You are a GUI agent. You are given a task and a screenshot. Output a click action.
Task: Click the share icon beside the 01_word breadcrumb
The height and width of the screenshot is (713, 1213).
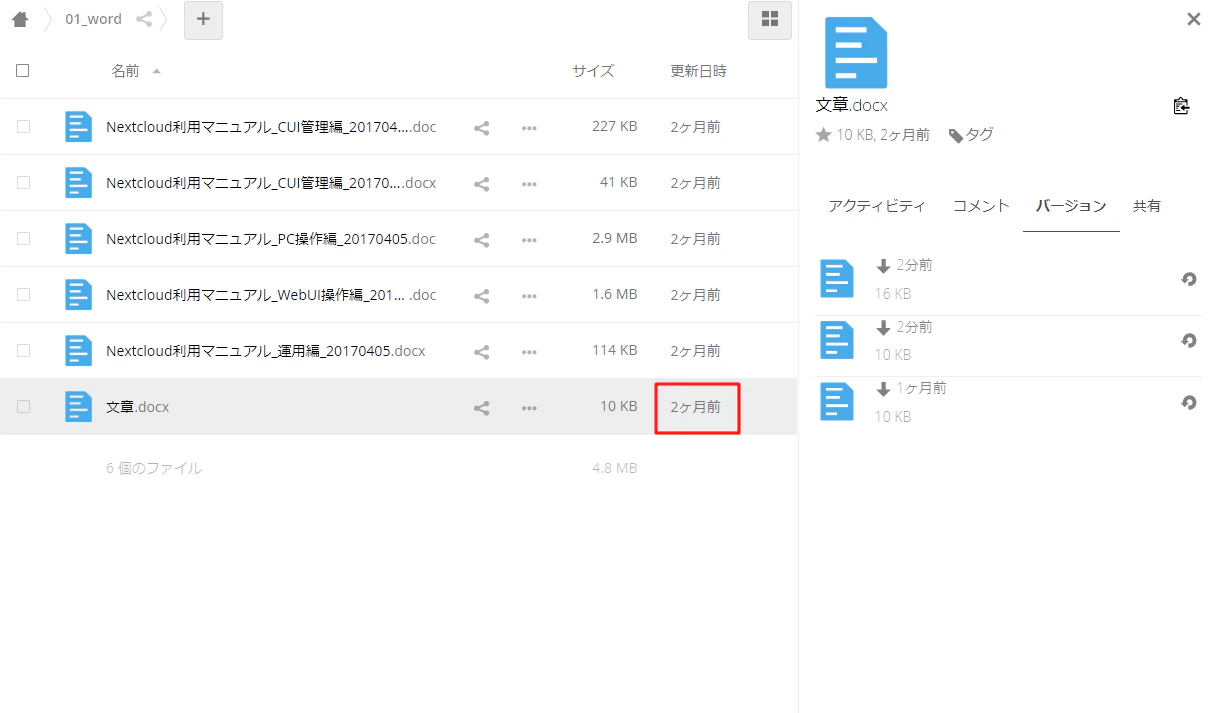[x=144, y=19]
